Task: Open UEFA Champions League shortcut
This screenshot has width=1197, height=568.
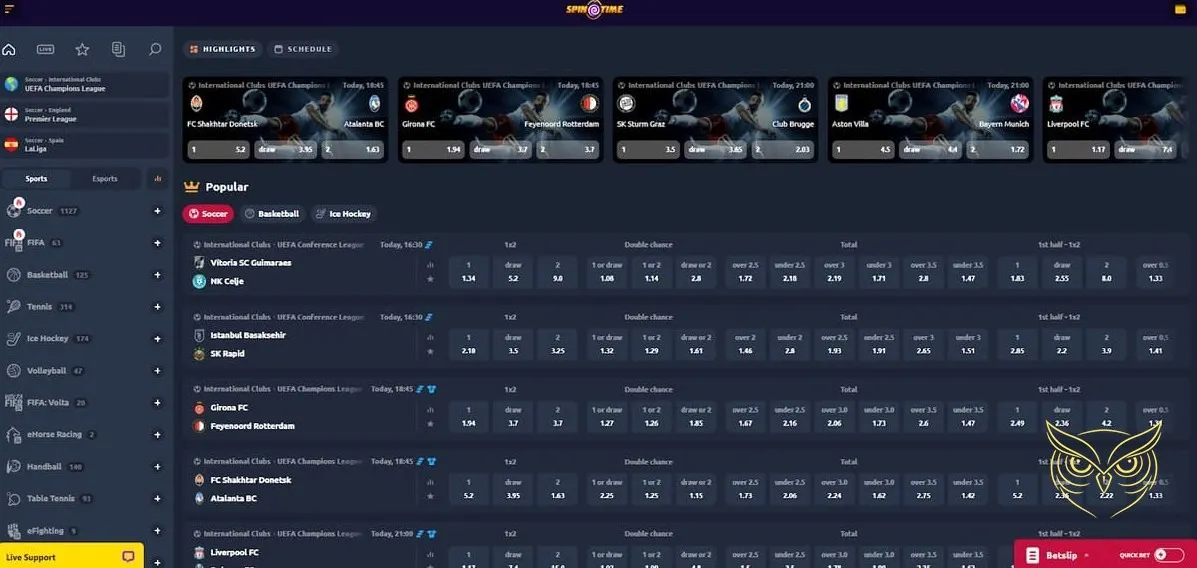Action: click(x=85, y=84)
